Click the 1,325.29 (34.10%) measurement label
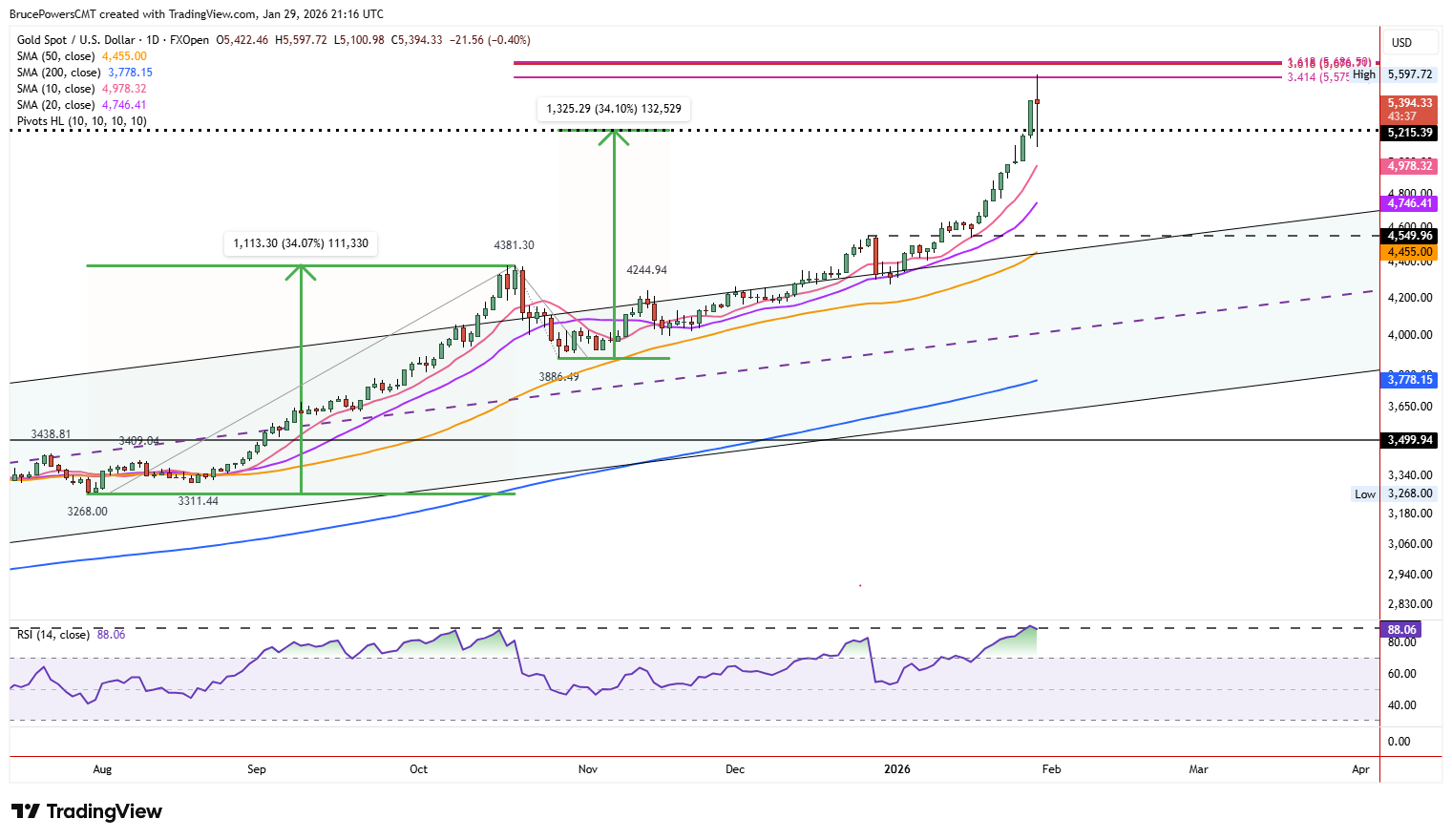 tap(614, 109)
